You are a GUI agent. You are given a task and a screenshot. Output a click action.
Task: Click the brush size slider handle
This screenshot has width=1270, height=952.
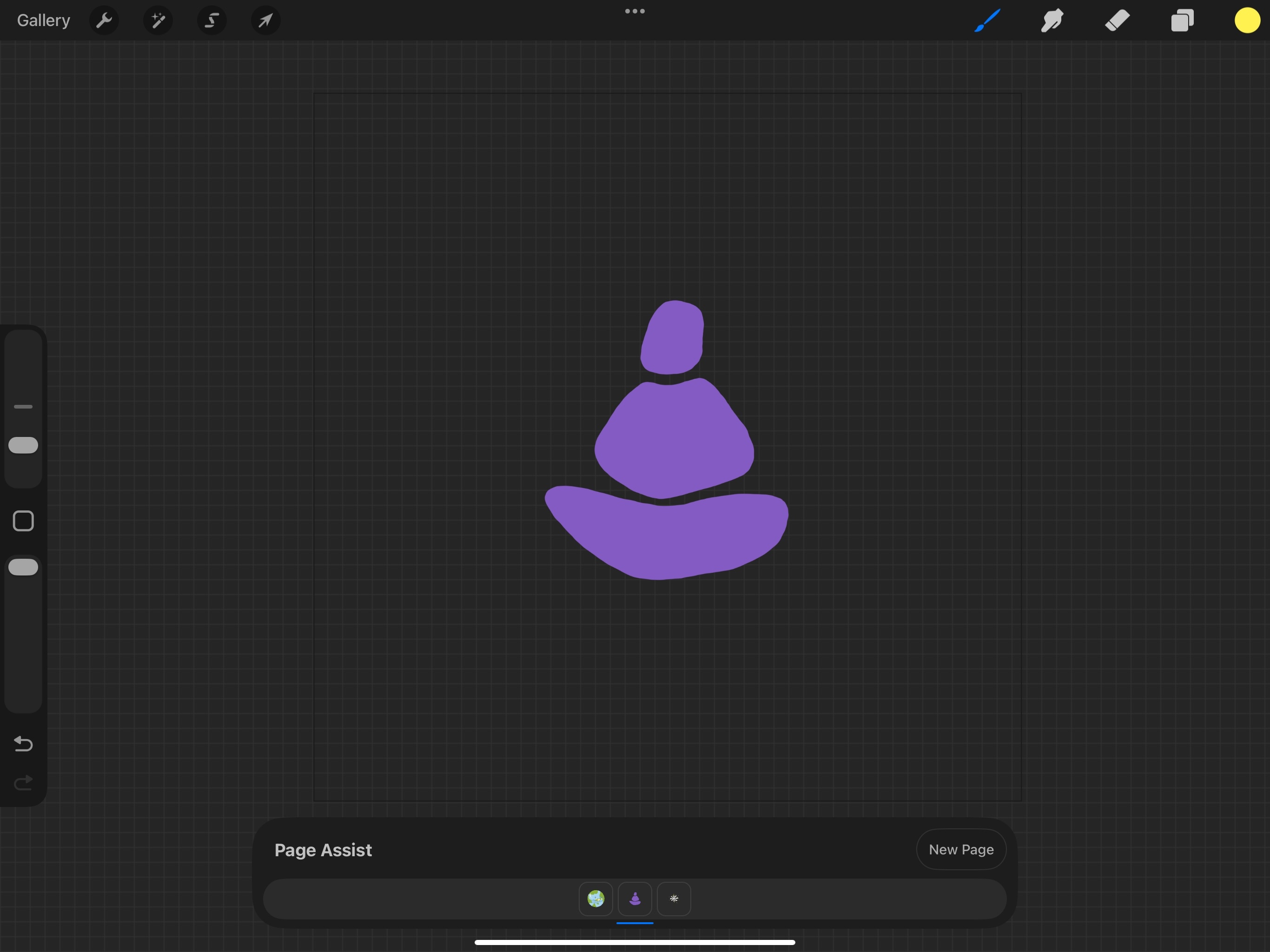point(24,446)
